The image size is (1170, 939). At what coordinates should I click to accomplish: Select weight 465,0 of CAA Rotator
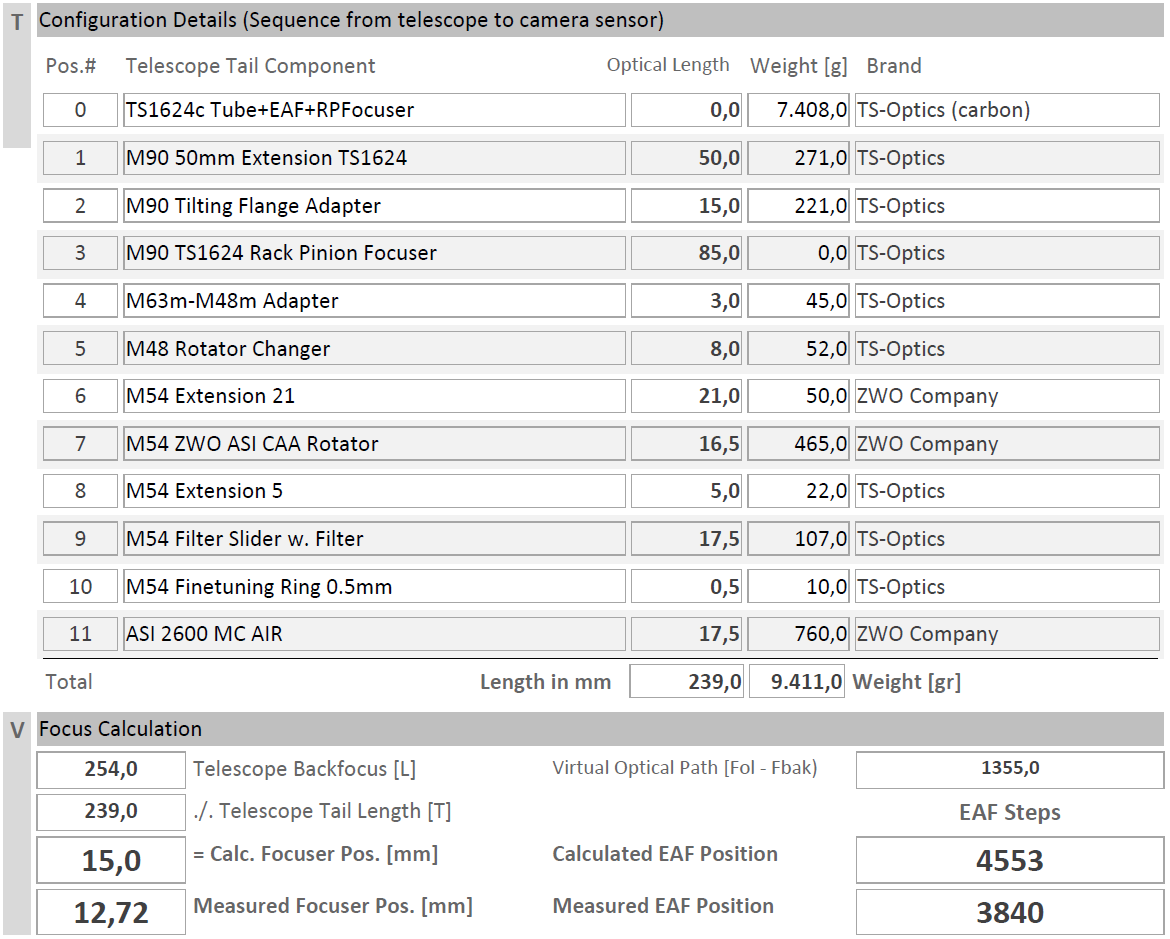pos(798,443)
